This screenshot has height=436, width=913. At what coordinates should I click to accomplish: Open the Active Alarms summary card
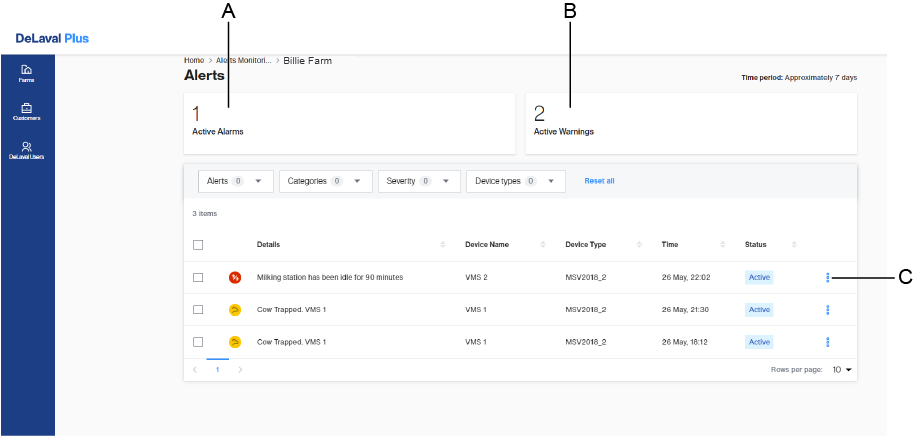(x=349, y=123)
